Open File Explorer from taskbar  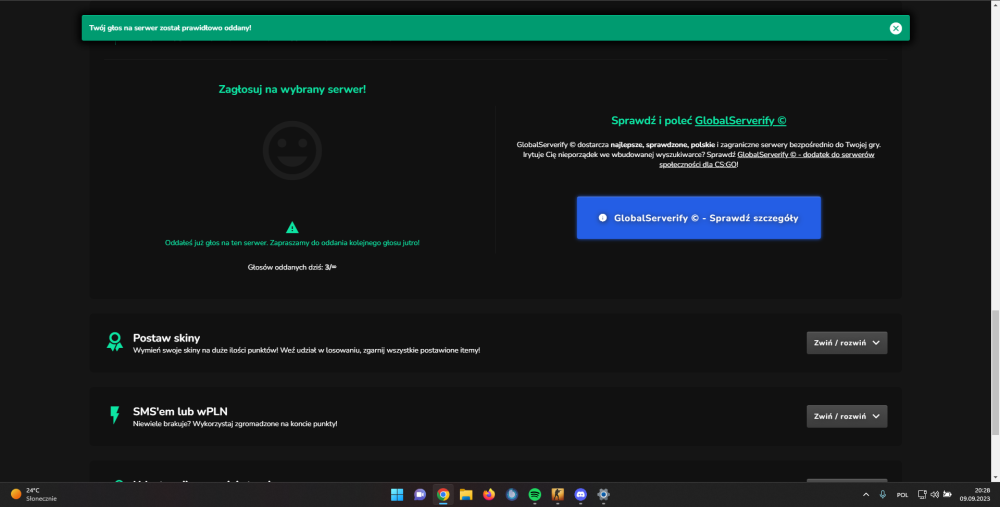pyautogui.click(x=466, y=495)
